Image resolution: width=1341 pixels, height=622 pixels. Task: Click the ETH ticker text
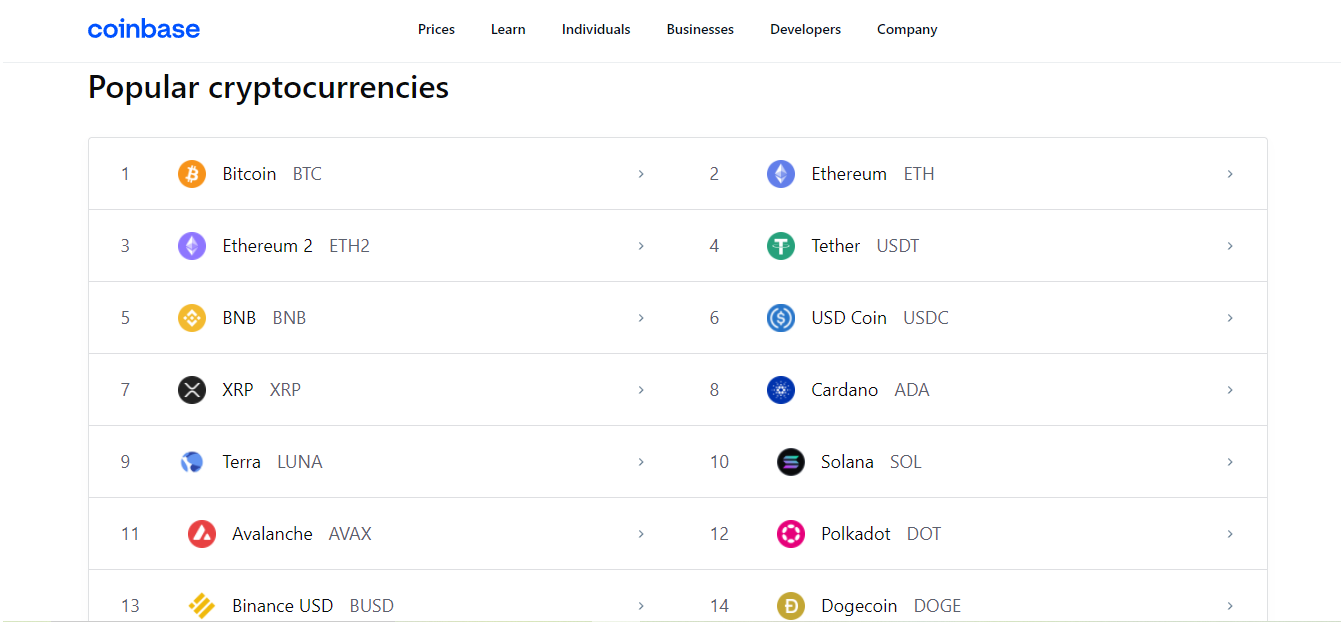pyautogui.click(x=919, y=174)
